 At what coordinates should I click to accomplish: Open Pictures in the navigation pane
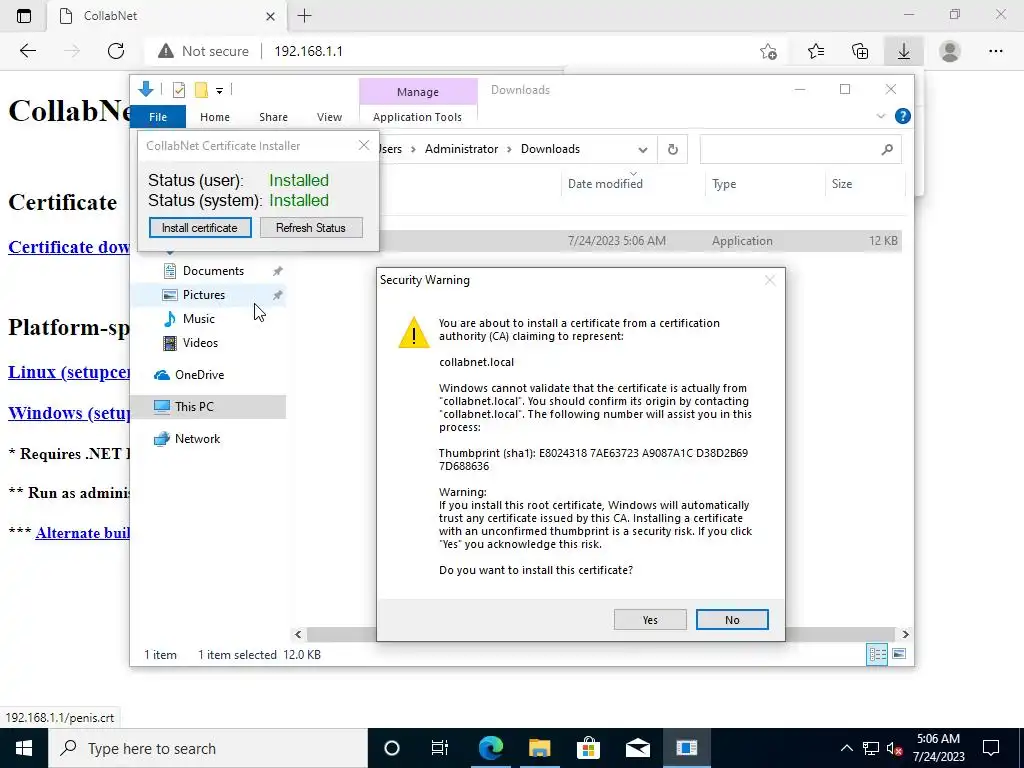[x=204, y=295]
